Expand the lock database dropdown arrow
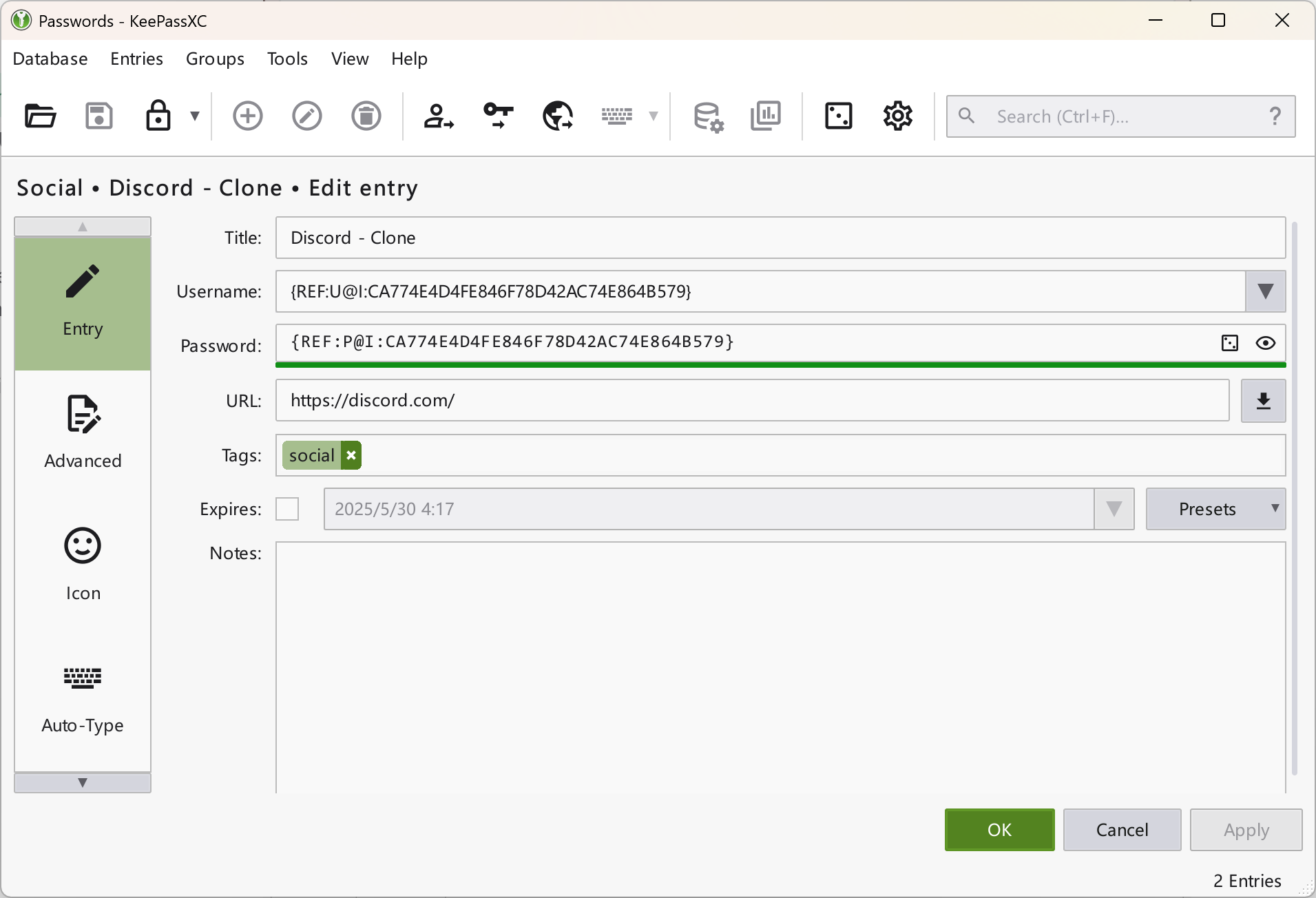 [195, 116]
